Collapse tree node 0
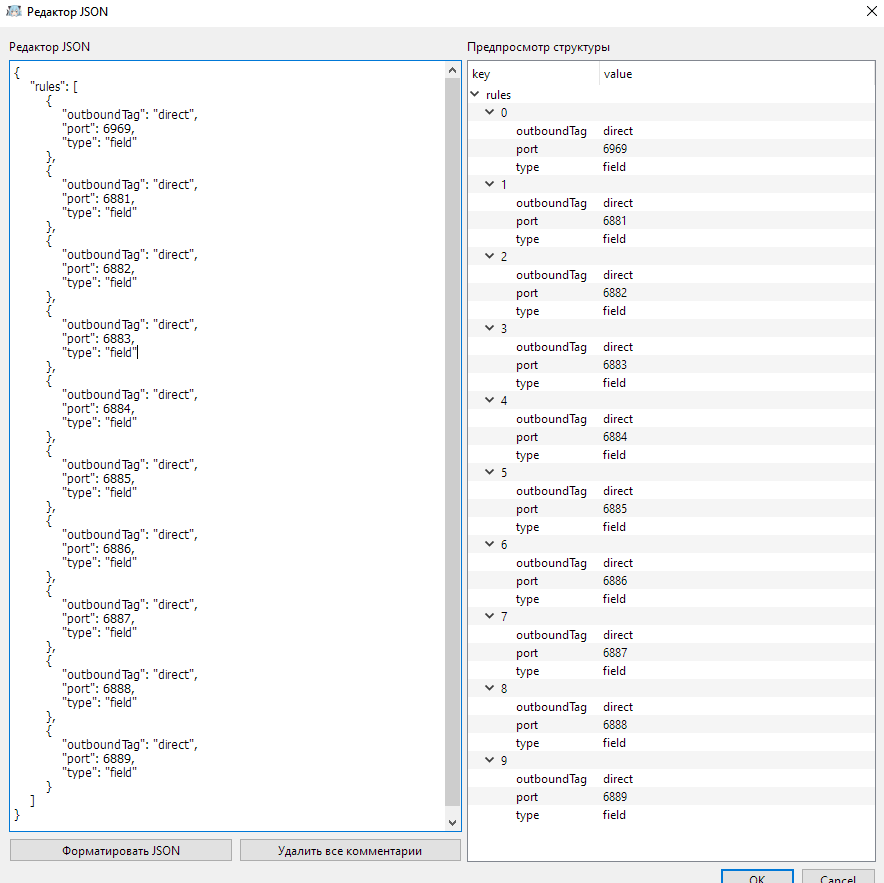Image resolution: width=884 pixels, height=883 pixels. click(489, 112)
